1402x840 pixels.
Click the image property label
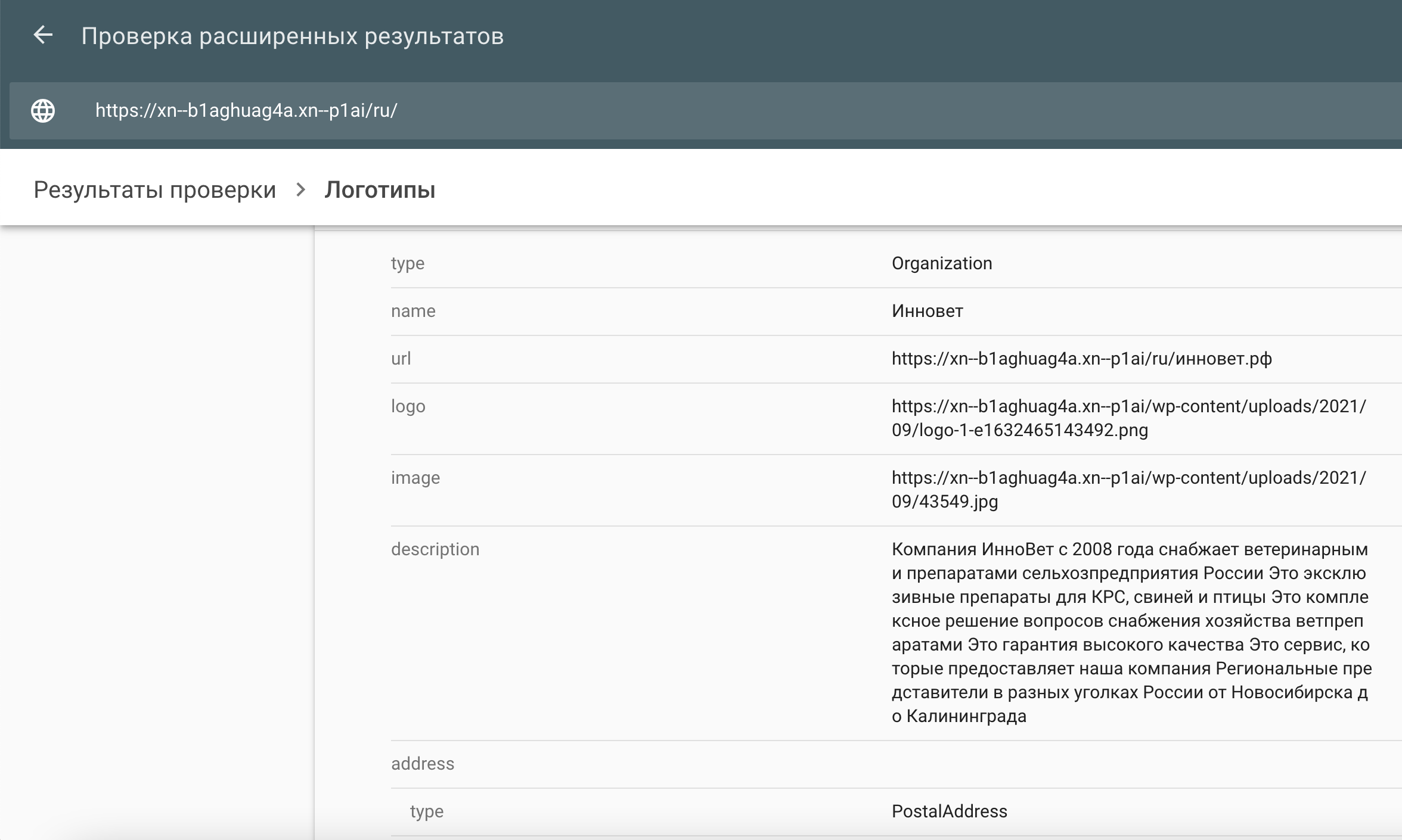(x=415, y=478)
